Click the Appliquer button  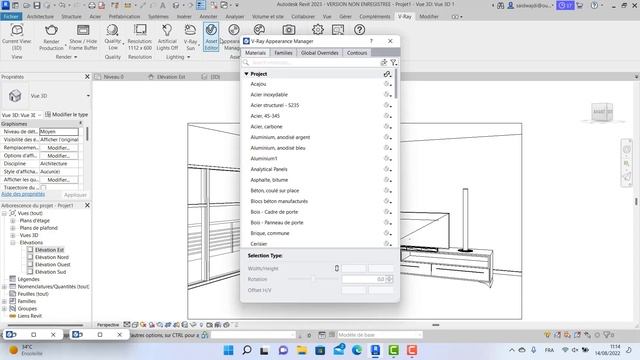(x=75, y=195)
